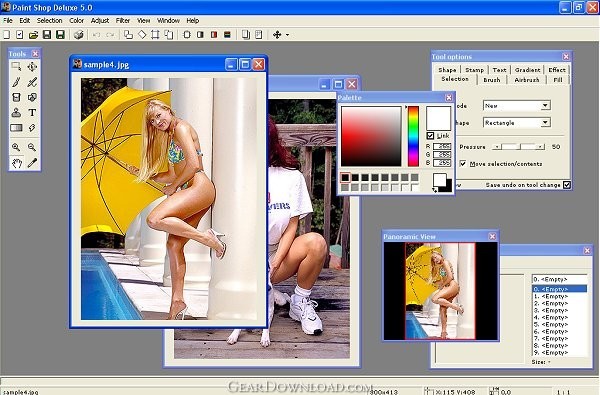The width and height of the screenshot is (600, 395).
Task: Select the effect tool icon
Action: click(32, 128)
